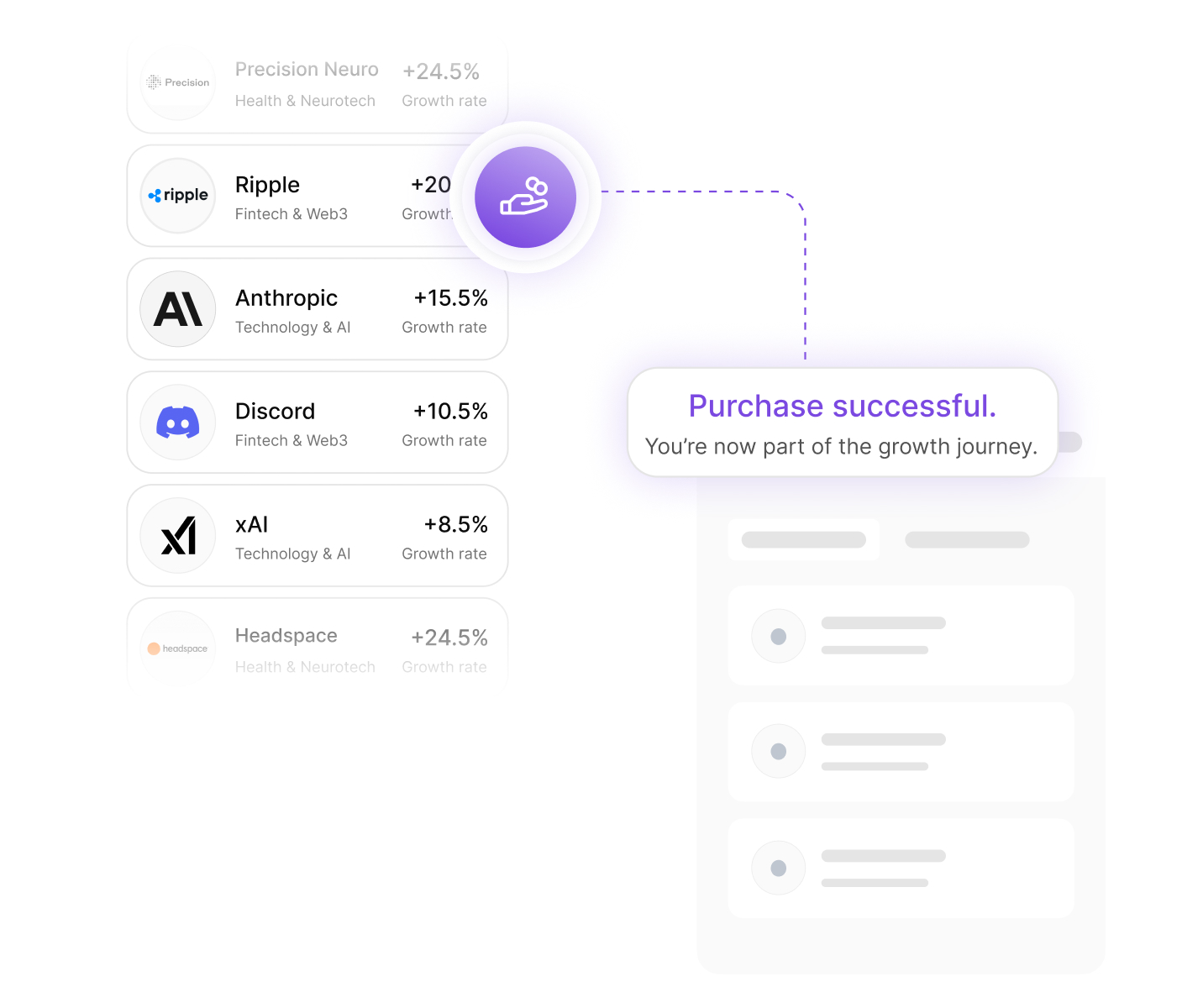Image resolution: width=1203 pixels, height=1008 pixels.
Task: Switch to the first placeholder tab
Action: 804,539
